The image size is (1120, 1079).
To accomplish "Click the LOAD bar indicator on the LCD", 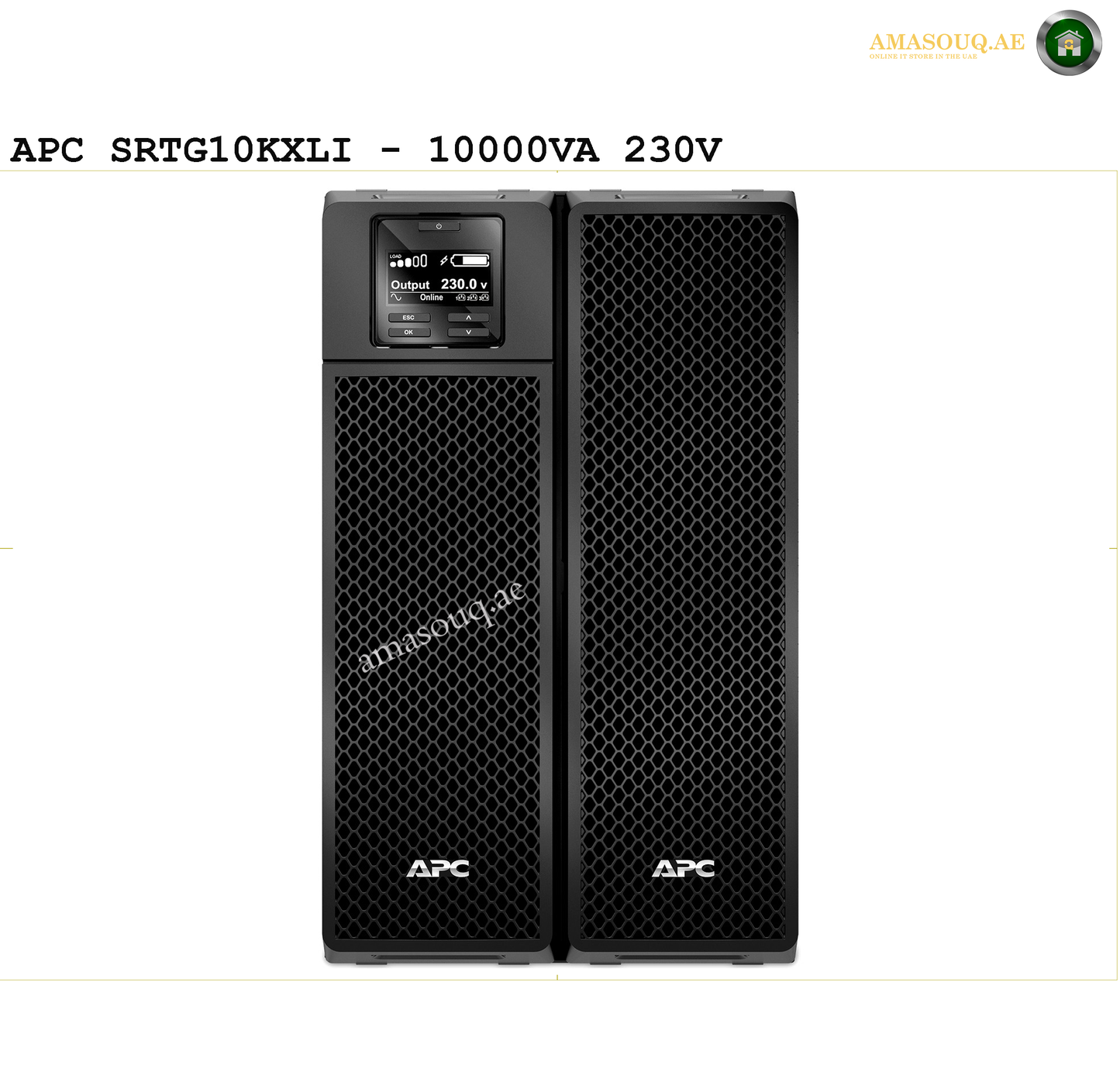I will click(x=408, y=260).
